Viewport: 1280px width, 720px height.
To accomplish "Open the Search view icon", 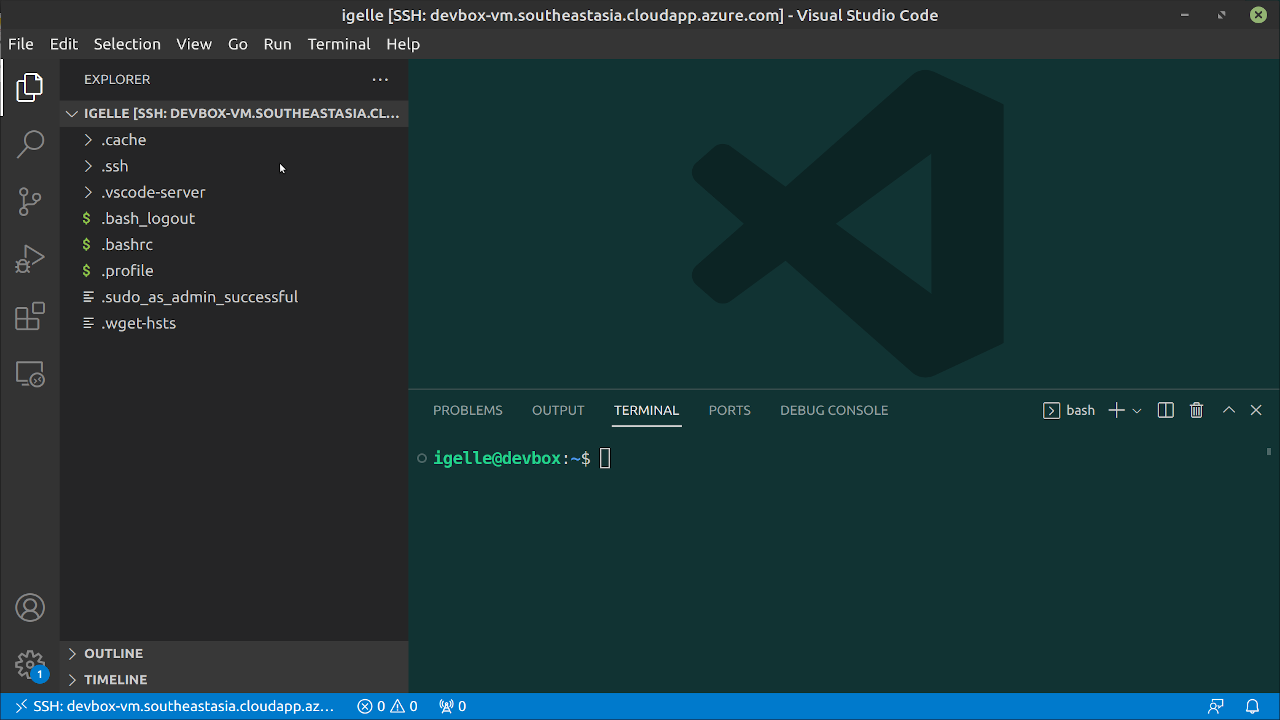I will [30, 144].
